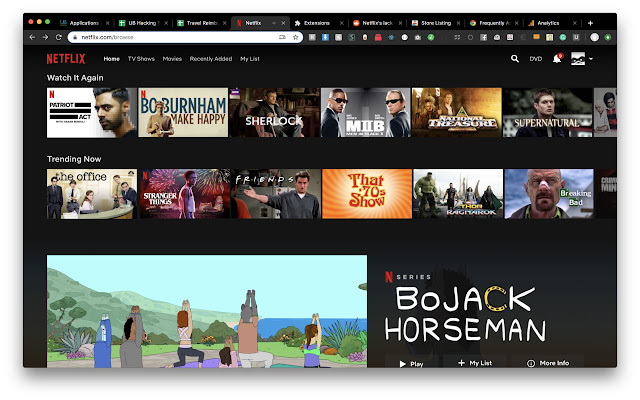Open National Treasure thumbnail

(x=457, y=113)
